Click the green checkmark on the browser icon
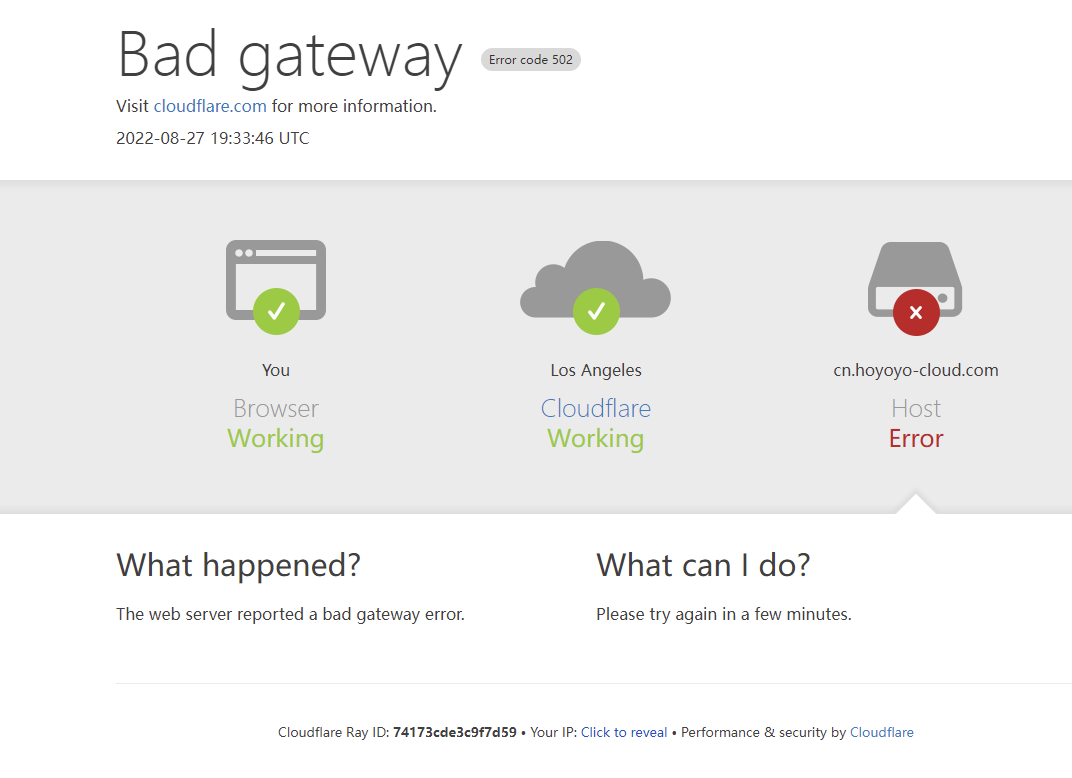The image size is (1072, 778). pyautogui.click(x=276, y=312)
